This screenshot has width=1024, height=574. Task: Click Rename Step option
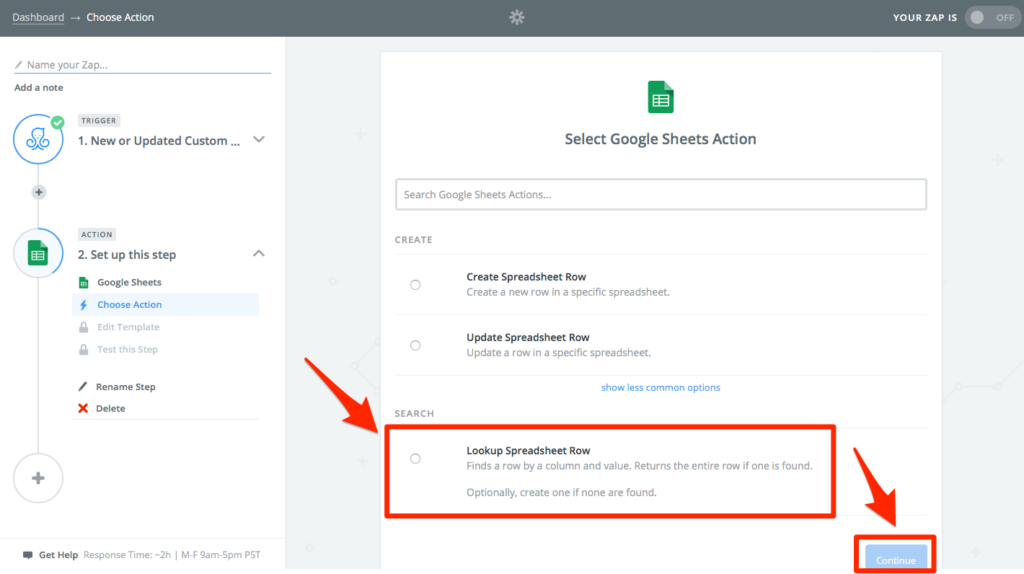(125, 387)
